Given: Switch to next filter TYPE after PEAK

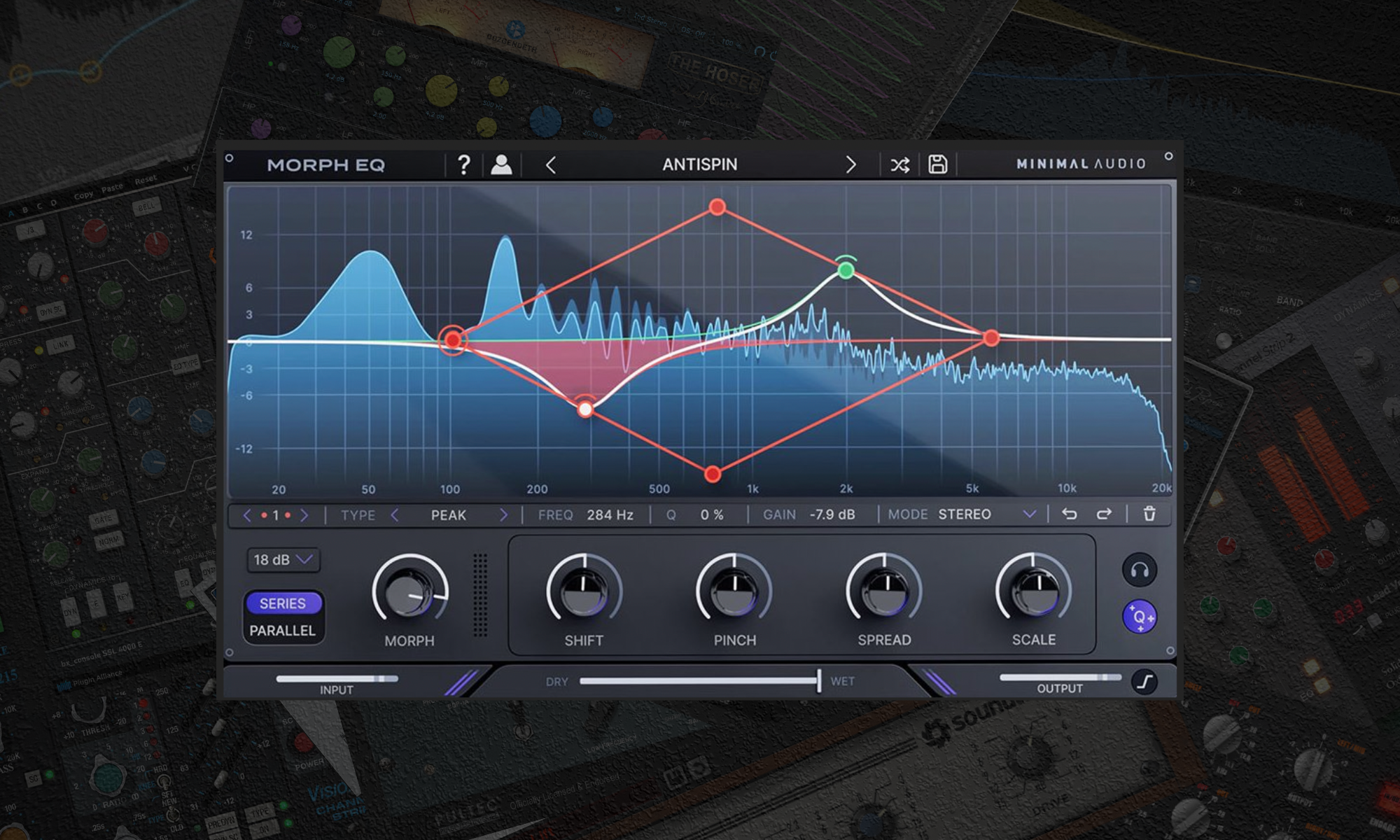Looking at the screenshot, I should (x=503, y=515).
